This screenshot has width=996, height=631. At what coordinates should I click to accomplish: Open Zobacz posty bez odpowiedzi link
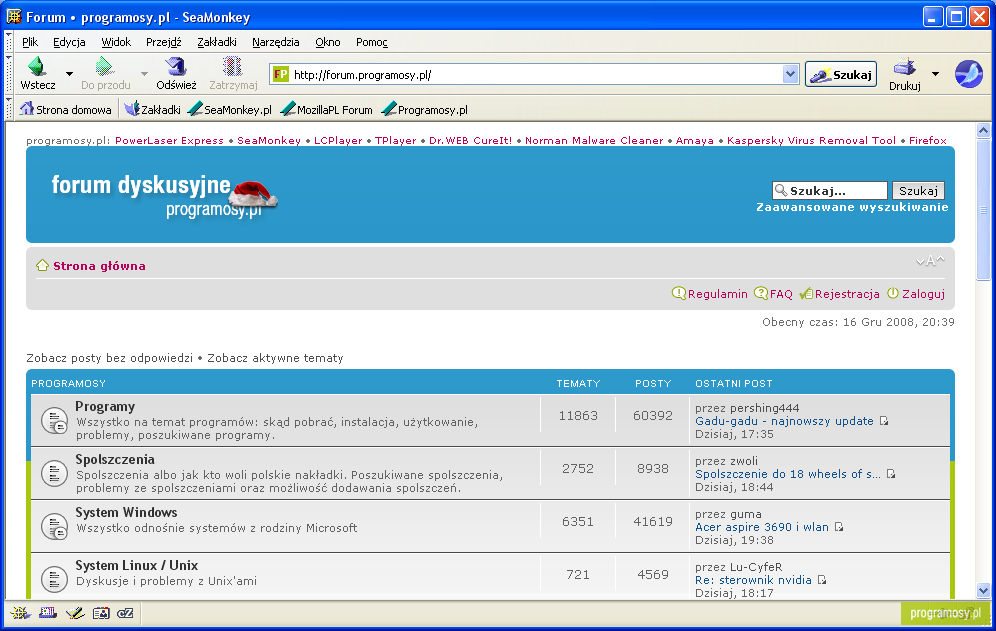(x=109, y=358)
